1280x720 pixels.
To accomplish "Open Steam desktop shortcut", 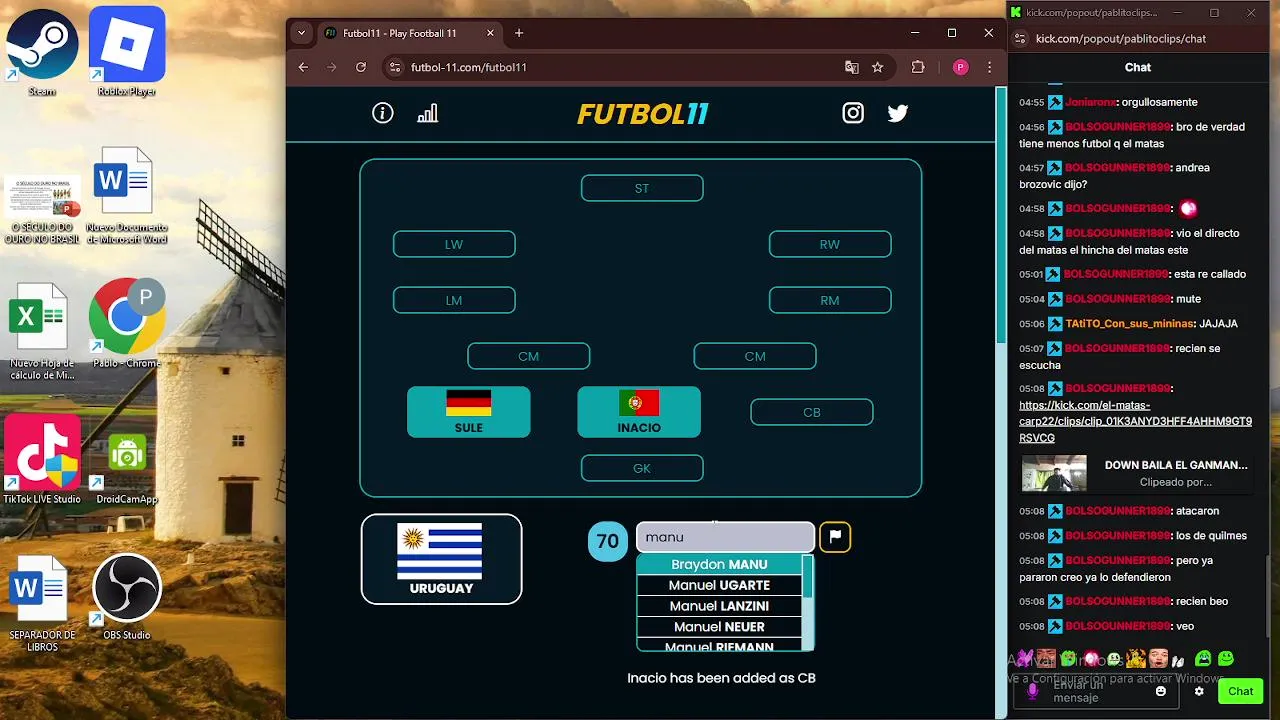I will click(x=42, y=53).
